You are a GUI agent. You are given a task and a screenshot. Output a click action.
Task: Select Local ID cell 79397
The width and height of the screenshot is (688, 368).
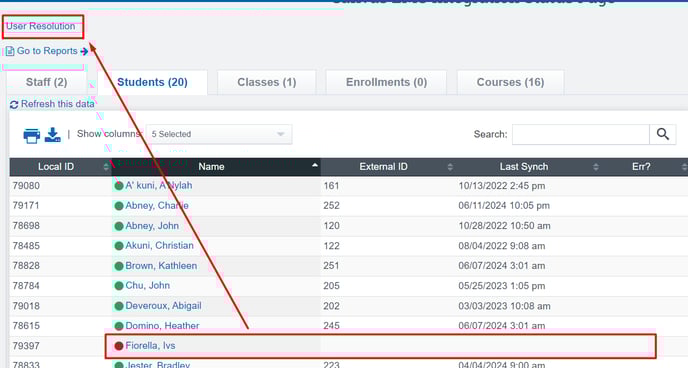(26, 346)
